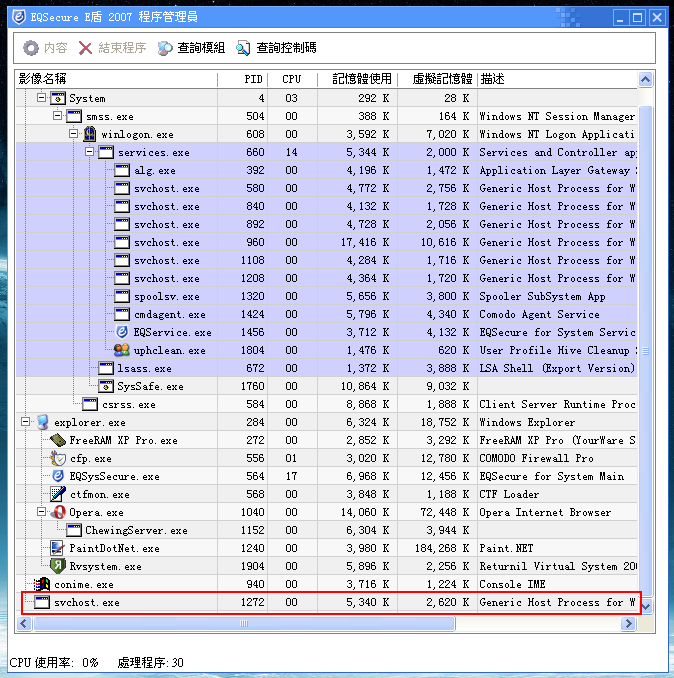Viewport: 674px width, 678px height.
Task: Open 查詢模組 module query
Action: tap(191, 48)
